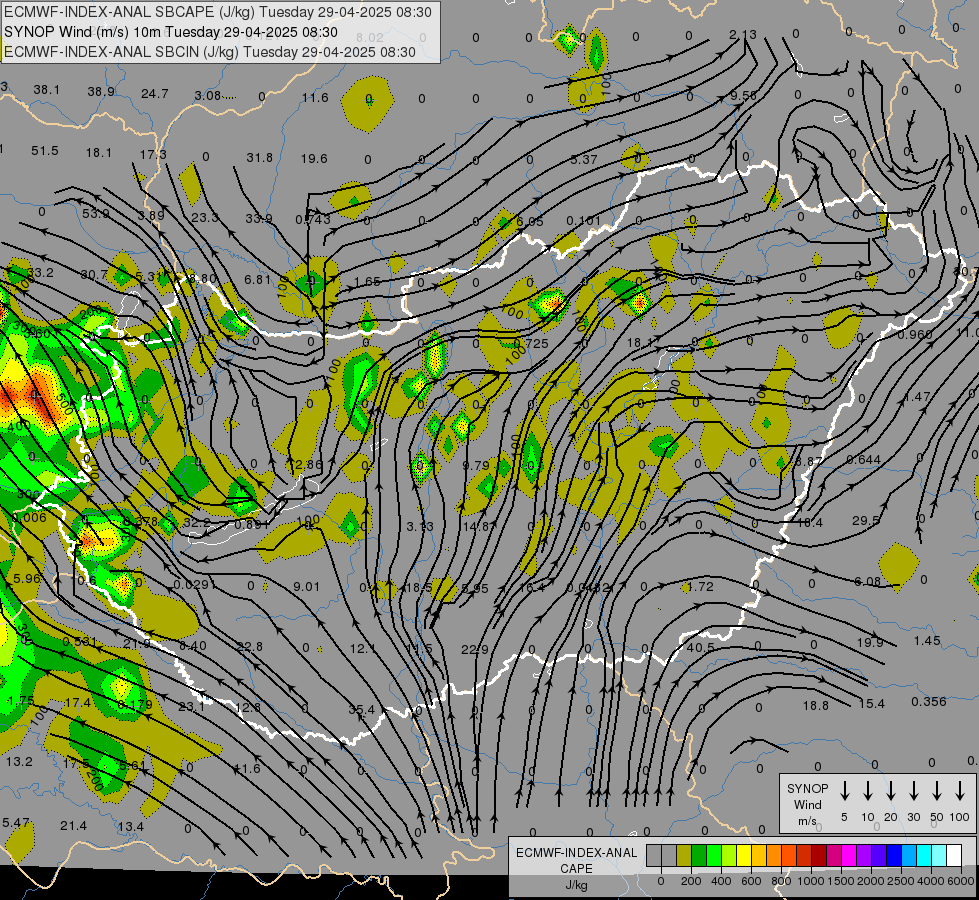979x900 pixels.
Task: Pick the olive swatch left of 200 tick
Action: click(x=684, y=855)
